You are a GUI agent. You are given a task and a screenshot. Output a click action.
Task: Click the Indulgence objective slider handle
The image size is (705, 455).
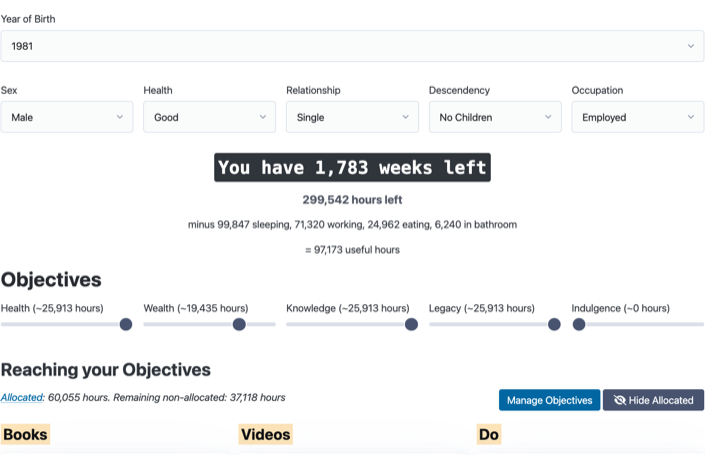click(x=579, y=324)
